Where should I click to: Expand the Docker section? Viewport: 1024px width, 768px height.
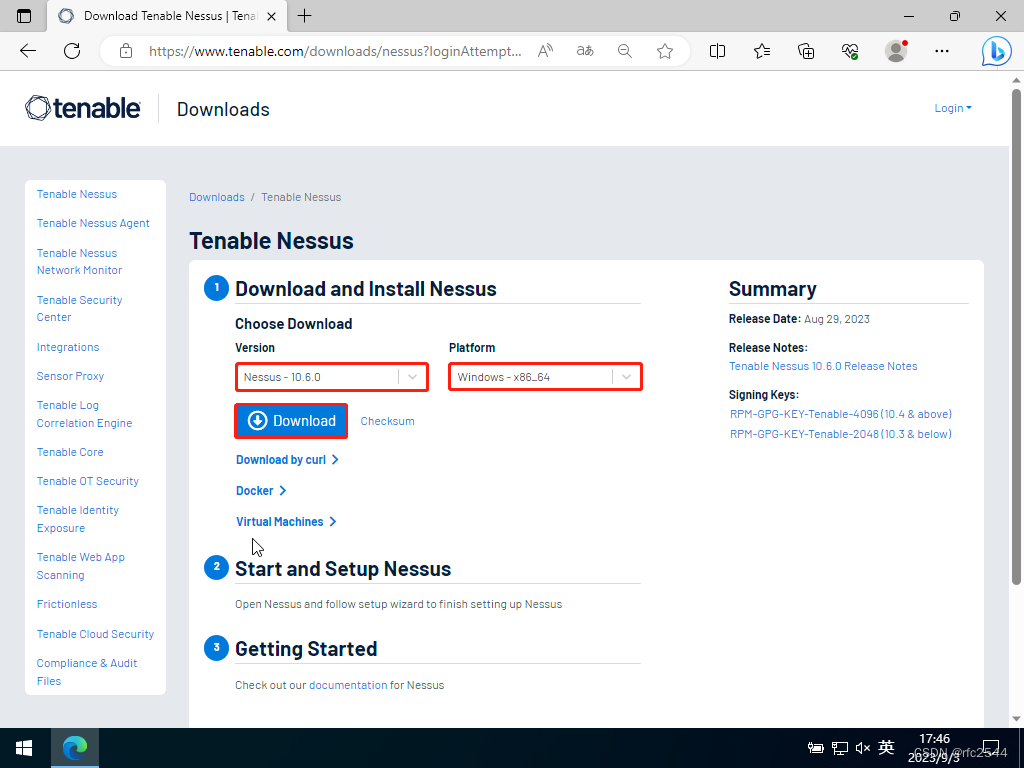coord(261,490)
